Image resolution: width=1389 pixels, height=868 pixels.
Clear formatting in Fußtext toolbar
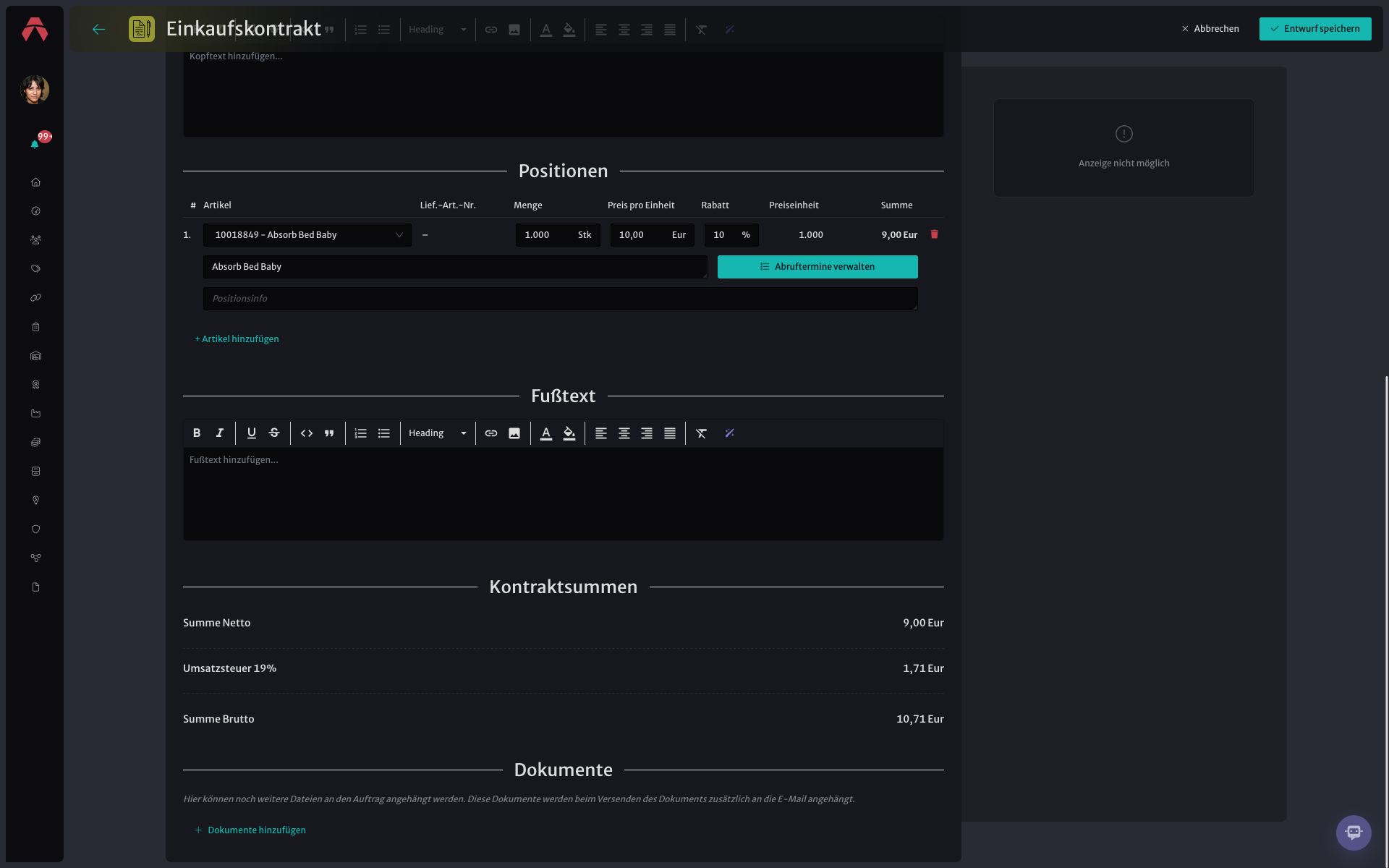click(x=701, y=433)
